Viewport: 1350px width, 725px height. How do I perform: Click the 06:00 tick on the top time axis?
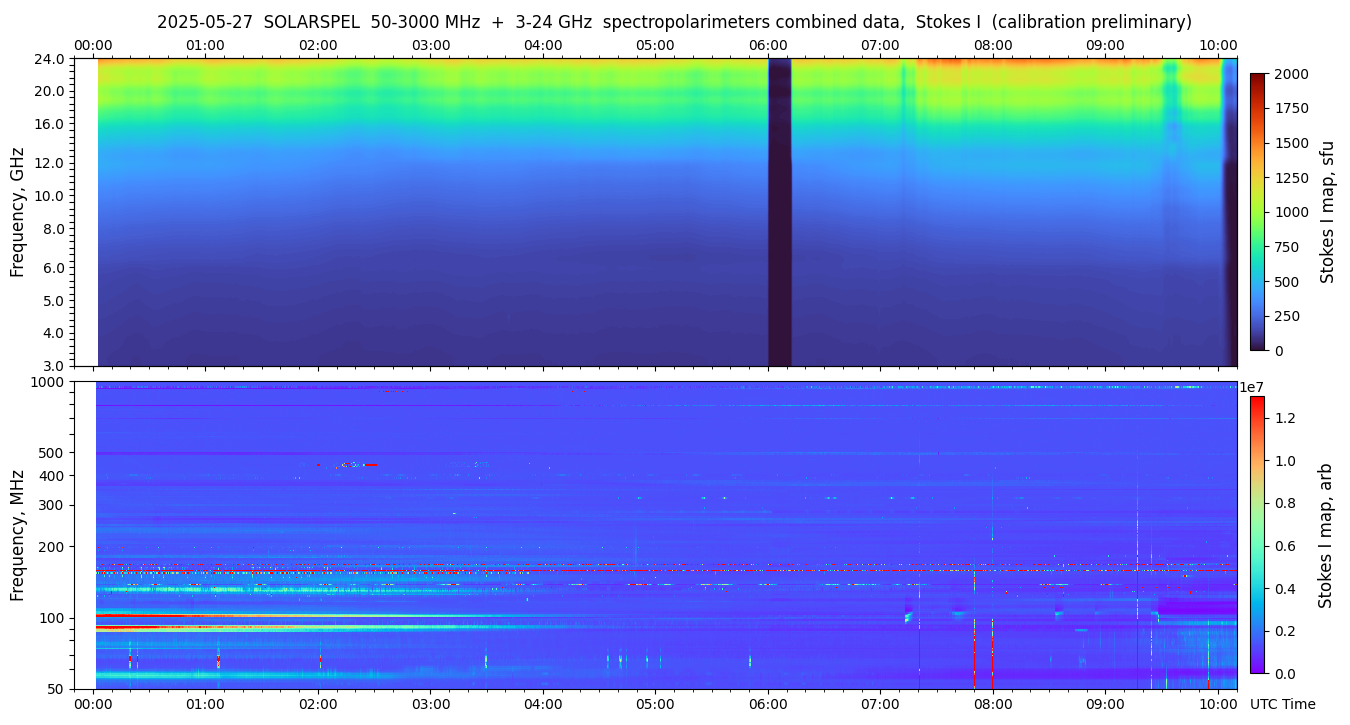pyautogui.click(x=768, y=45)
